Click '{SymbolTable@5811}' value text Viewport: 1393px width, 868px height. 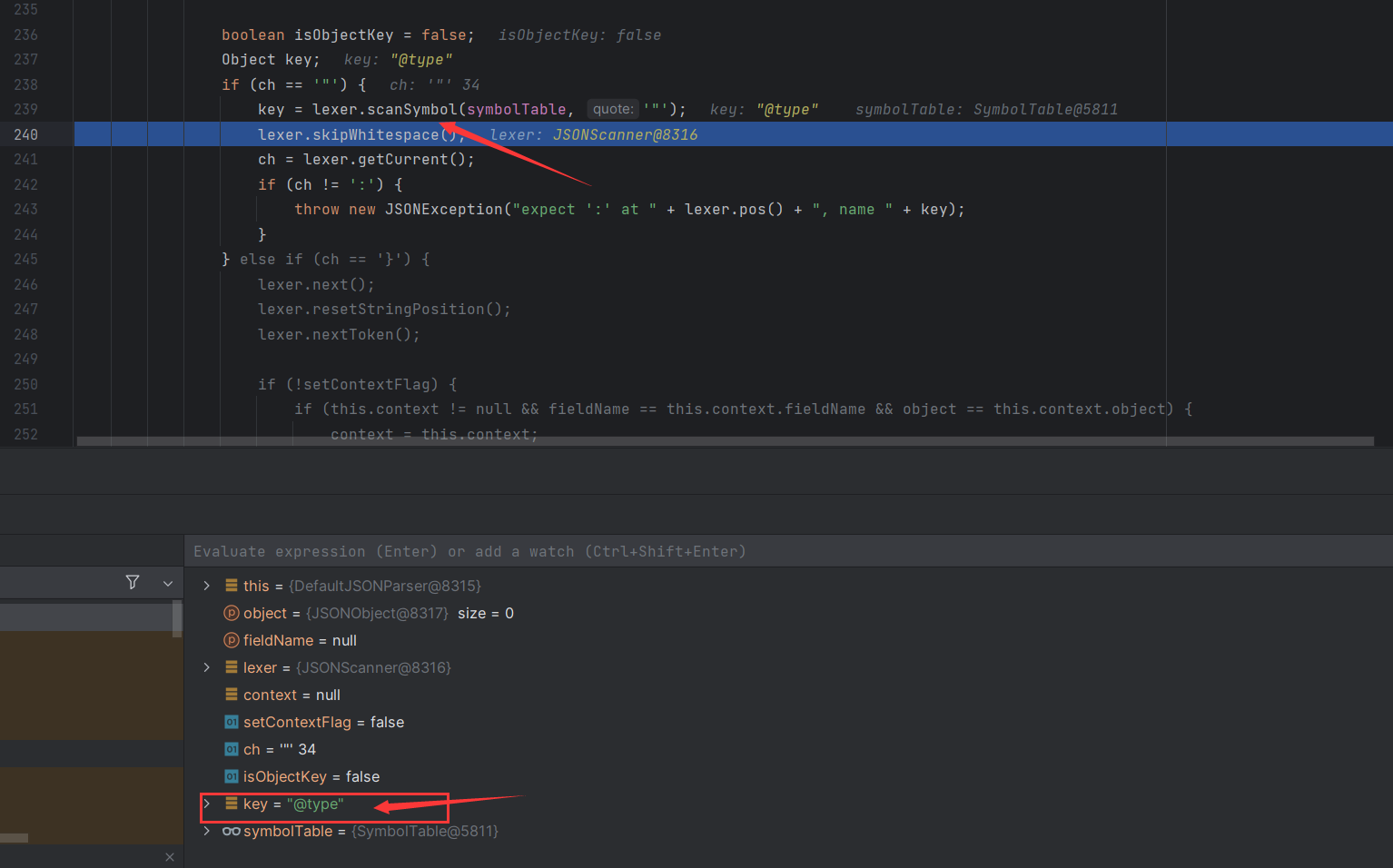coord(425,831)
